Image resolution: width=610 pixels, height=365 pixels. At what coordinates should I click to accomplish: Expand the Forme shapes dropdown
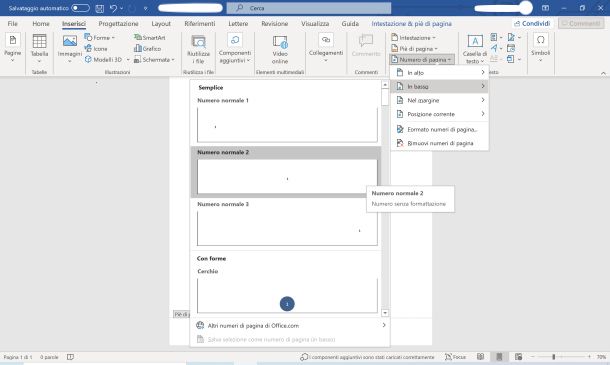tap(100, 37)
